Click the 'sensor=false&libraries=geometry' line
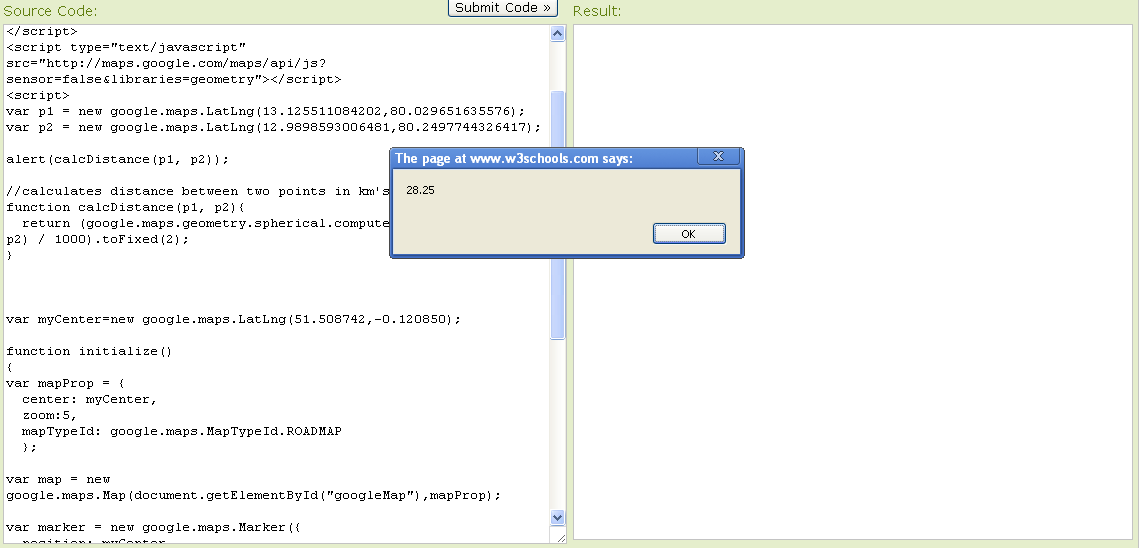Image resolution: width=1143 pixels, height=548 pixels. tap(173, 79)
